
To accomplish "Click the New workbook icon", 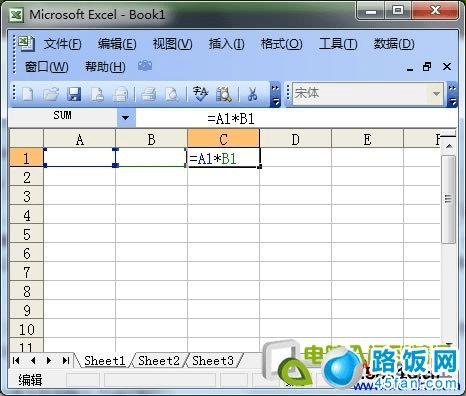I will pos(27,94).
